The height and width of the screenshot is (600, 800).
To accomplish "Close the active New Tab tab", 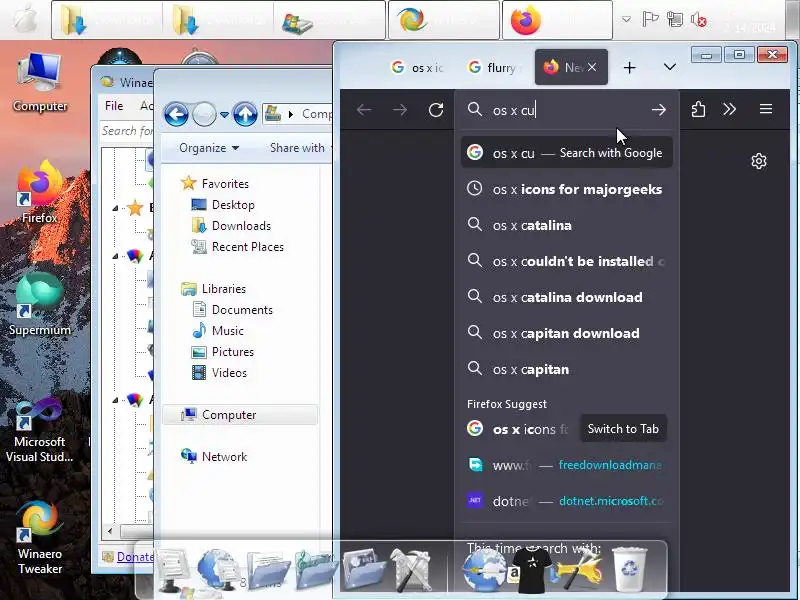I will click(x=592, y=67).
